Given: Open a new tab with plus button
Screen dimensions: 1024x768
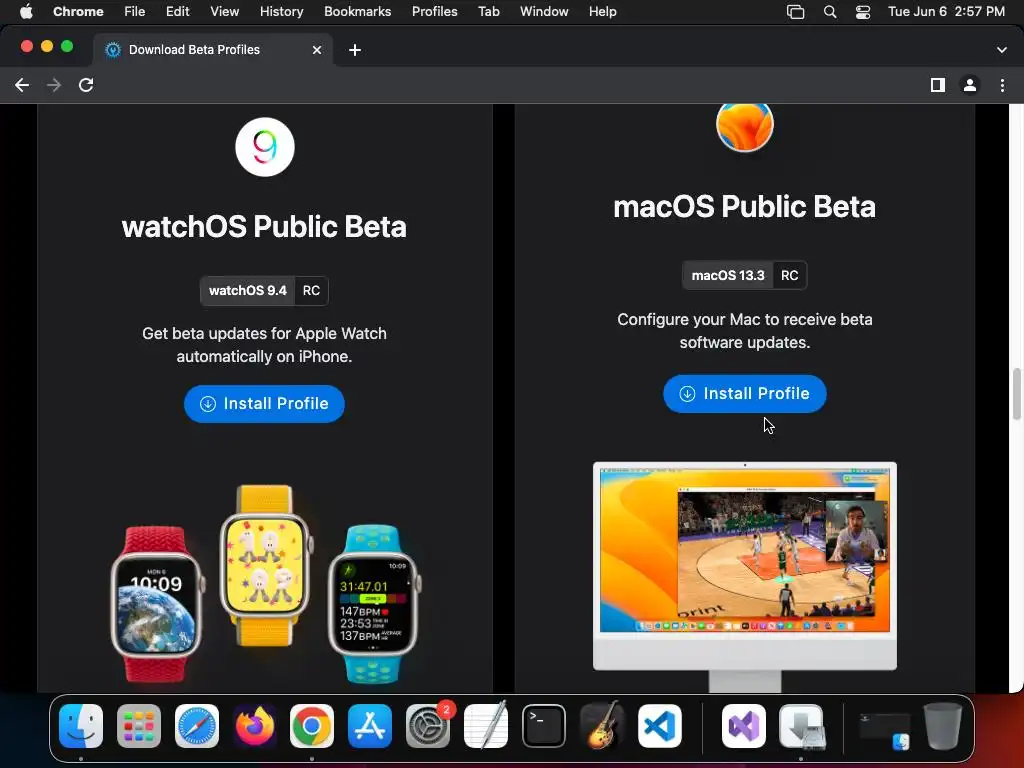Looking at the screenshot, I should [x=355, y=50].
